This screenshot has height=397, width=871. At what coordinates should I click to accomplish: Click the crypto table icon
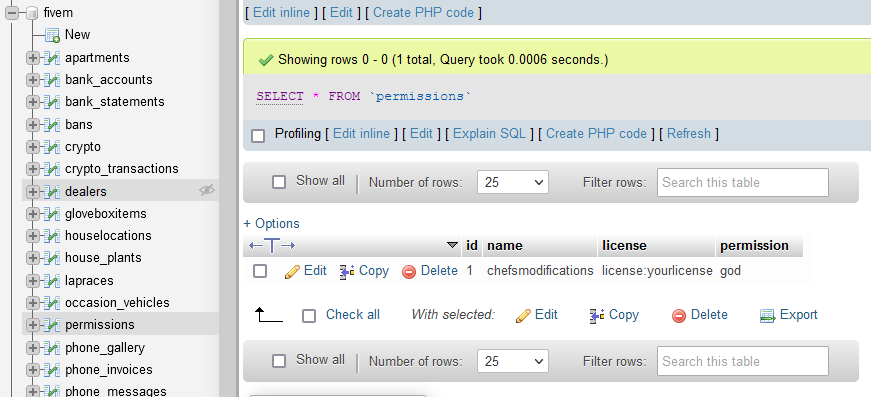[x=52, y=147]
